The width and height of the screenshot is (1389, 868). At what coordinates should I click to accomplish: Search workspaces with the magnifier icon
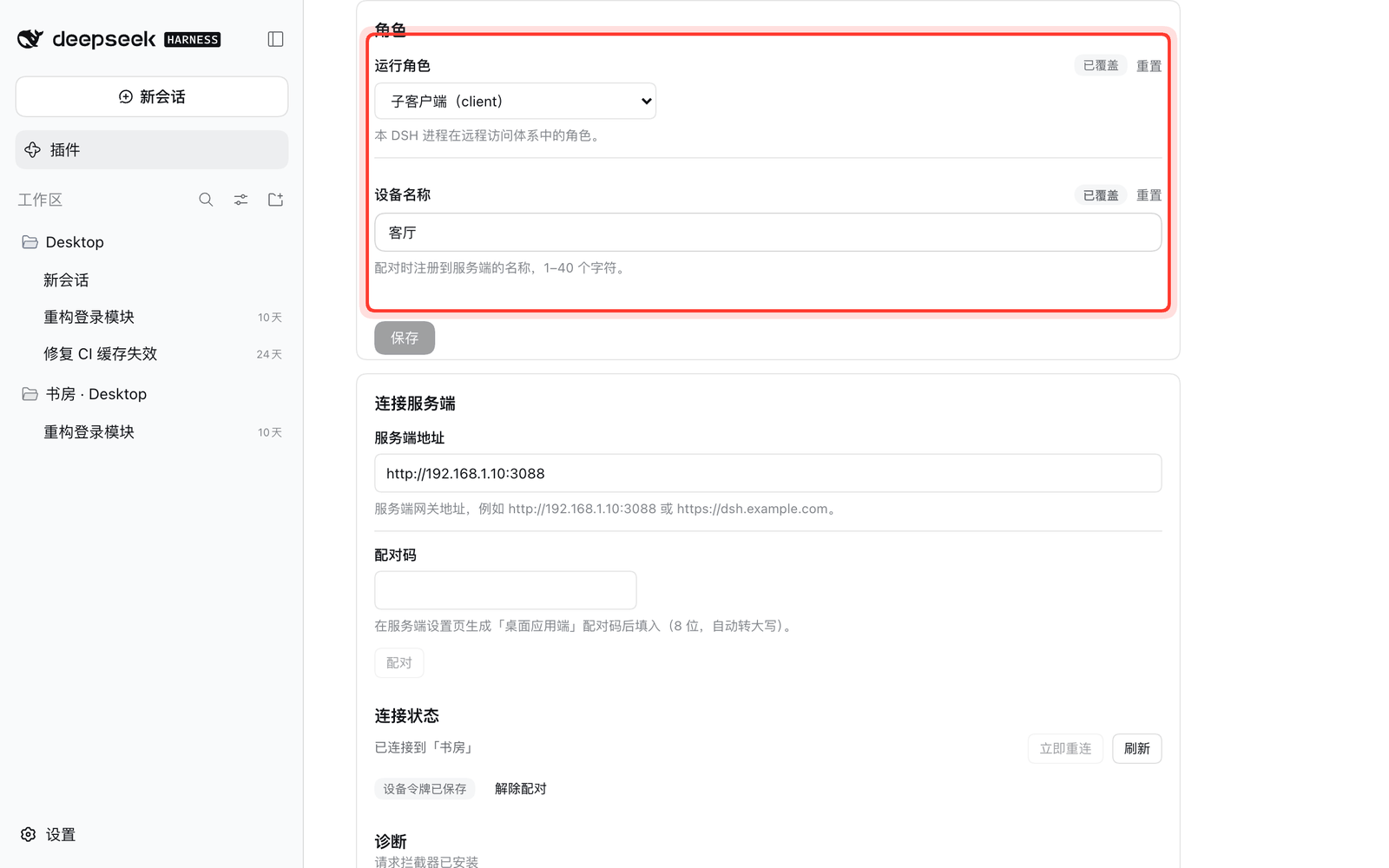point(206,200)
